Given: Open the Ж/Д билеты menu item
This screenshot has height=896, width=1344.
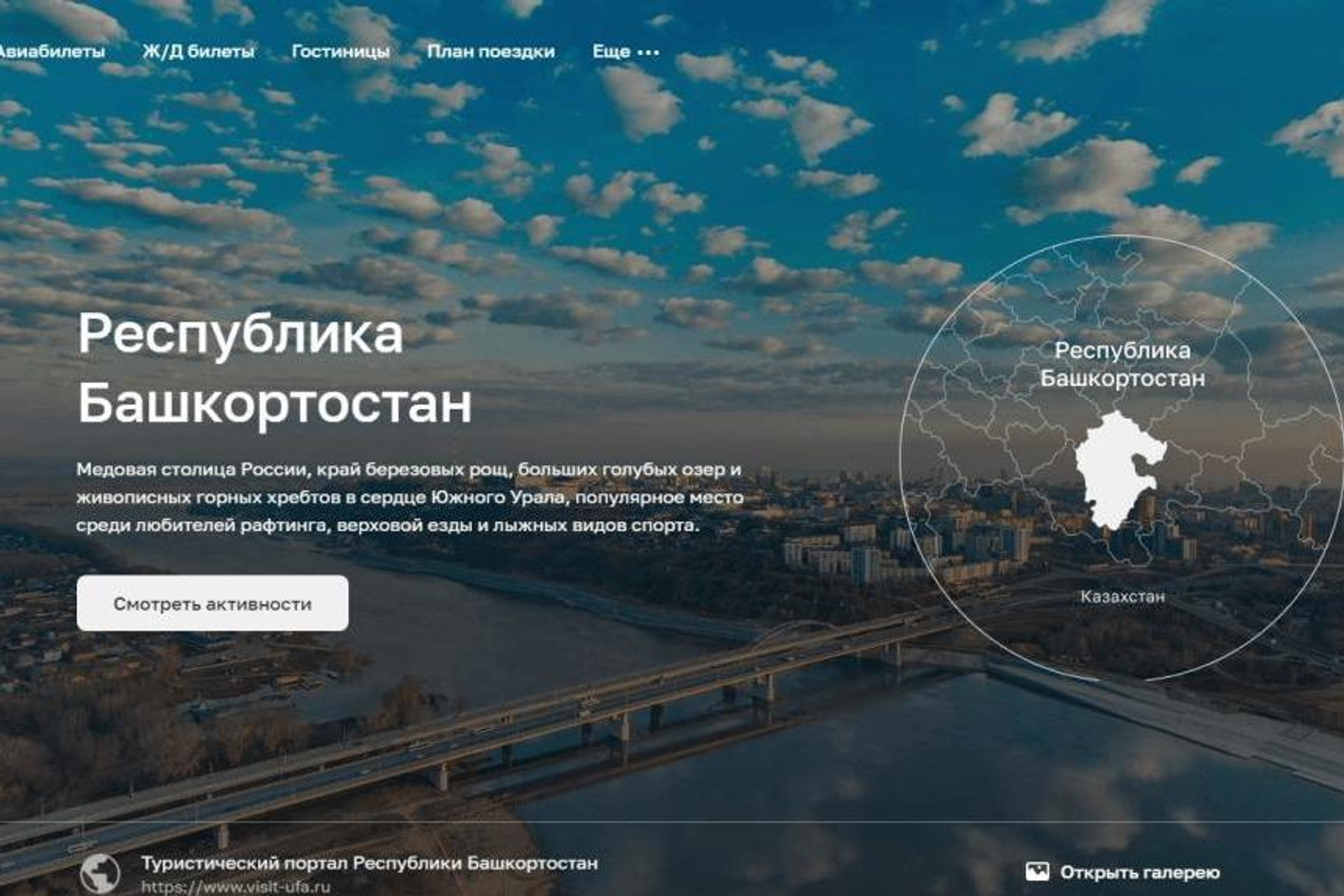Looking at the screenshot, I should 198,51.
